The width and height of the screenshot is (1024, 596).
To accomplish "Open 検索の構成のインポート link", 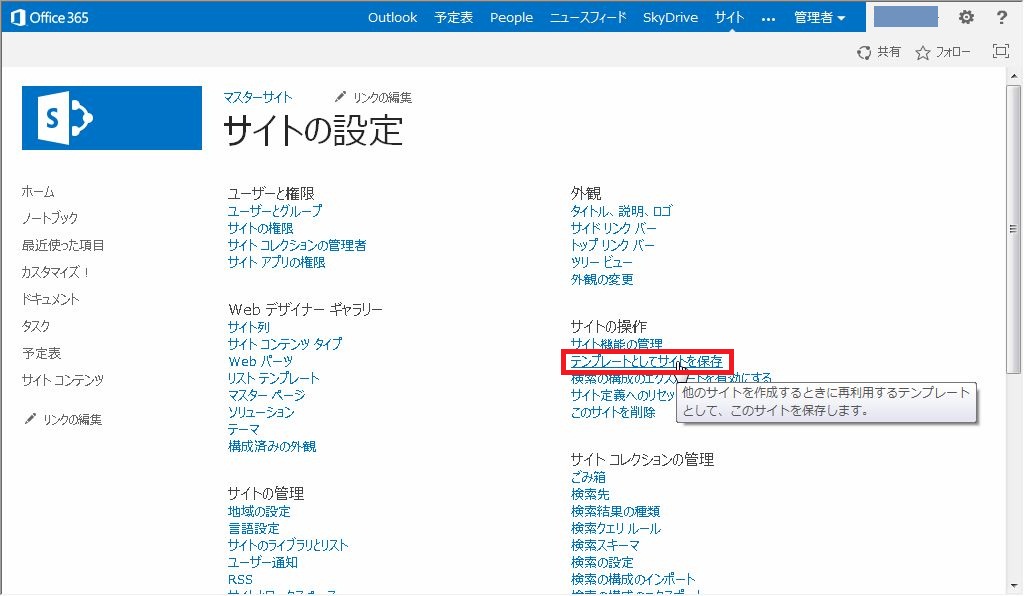I will coord(633,579).
